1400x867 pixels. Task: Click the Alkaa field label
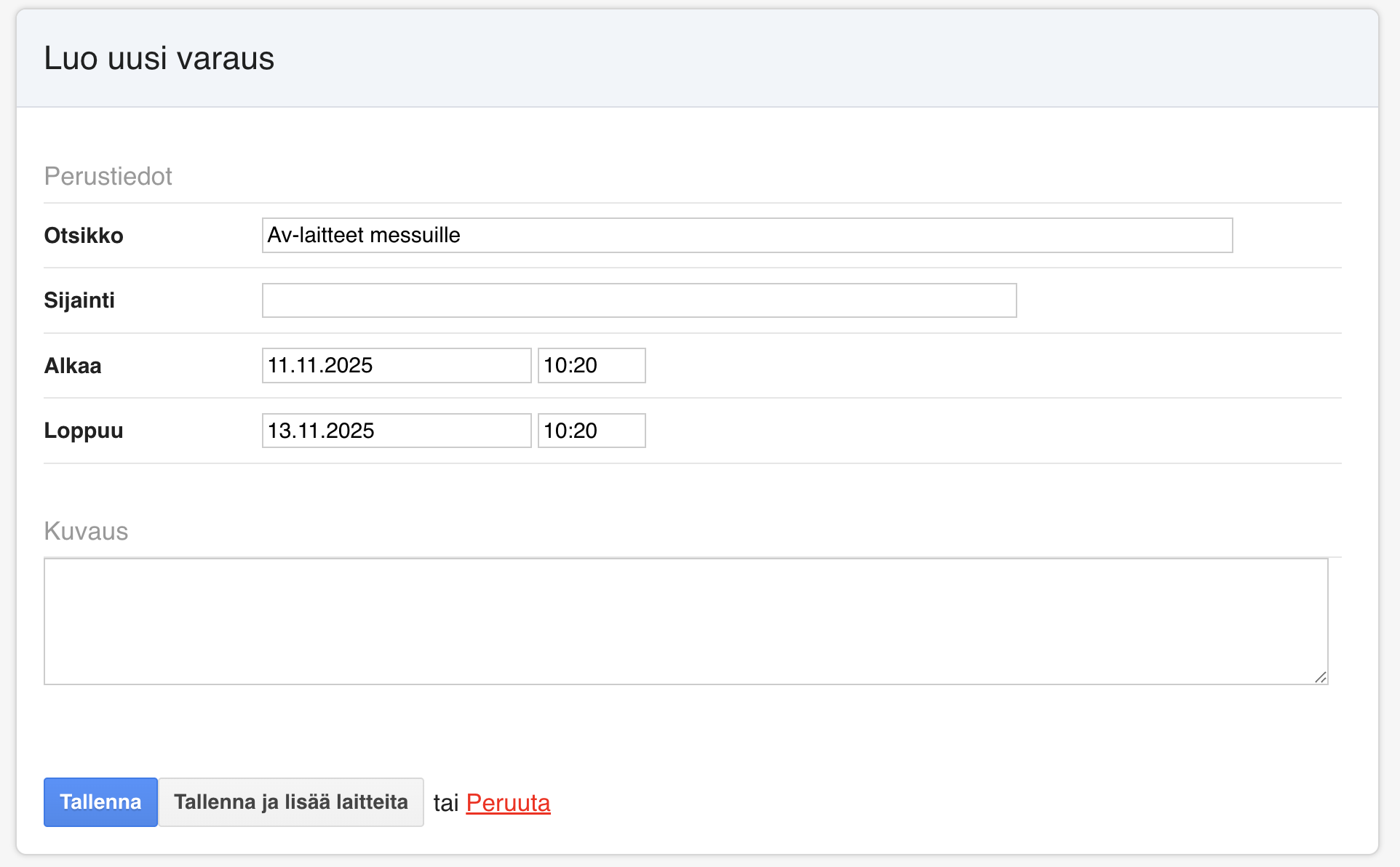tap(73, 365)
